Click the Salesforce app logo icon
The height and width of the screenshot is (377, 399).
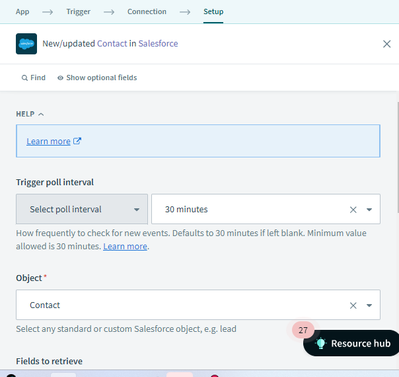click(26, 44)
